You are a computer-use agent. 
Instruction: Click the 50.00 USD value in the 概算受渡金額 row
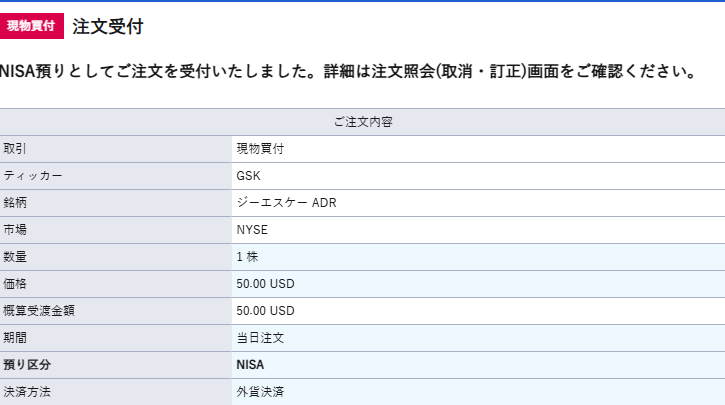[x=265, y=311]
